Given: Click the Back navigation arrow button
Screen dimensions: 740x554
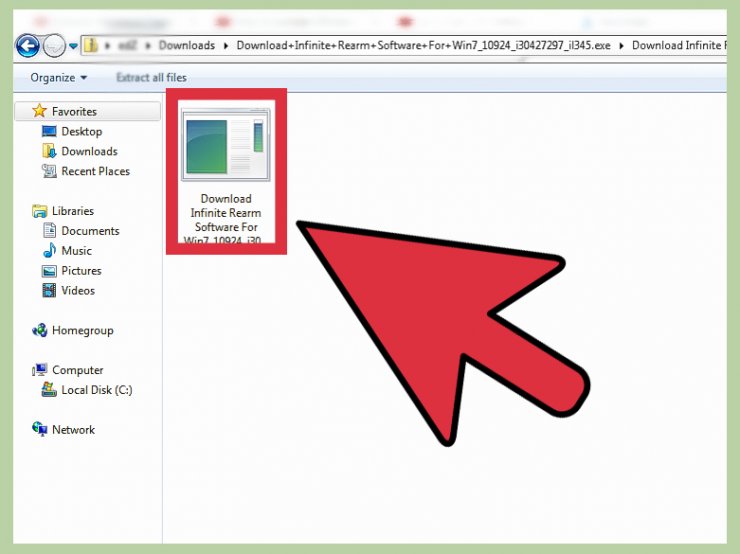Looking at the screenshot, I should tap(27, 46).
